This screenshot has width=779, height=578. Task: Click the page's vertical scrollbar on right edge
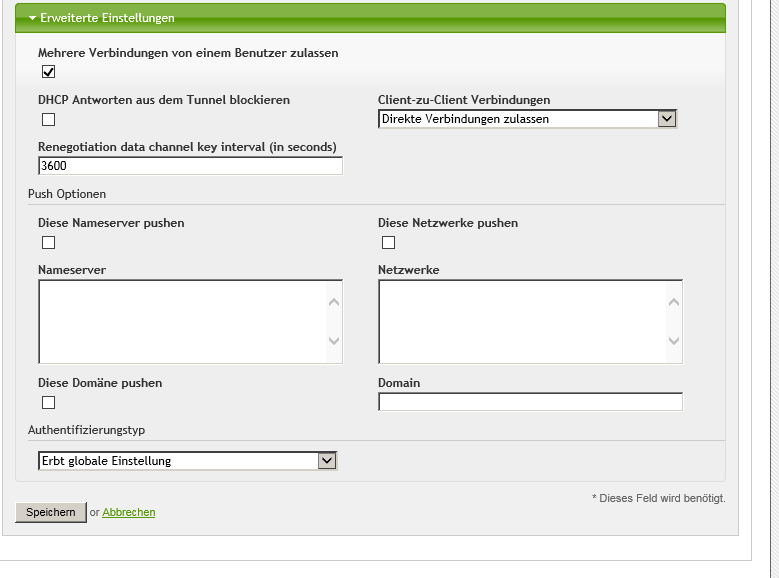[x=772, y=289]
